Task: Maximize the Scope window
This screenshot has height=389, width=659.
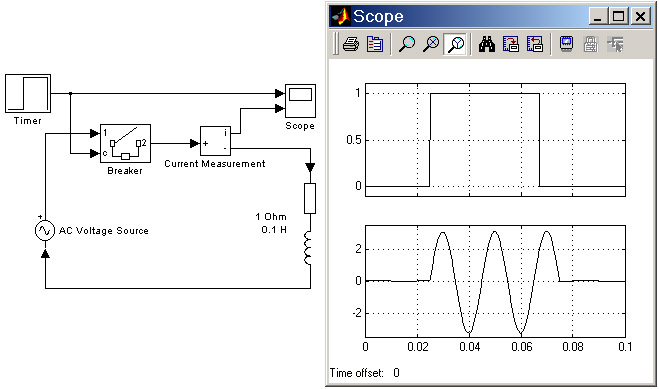Action: point(618,16)
